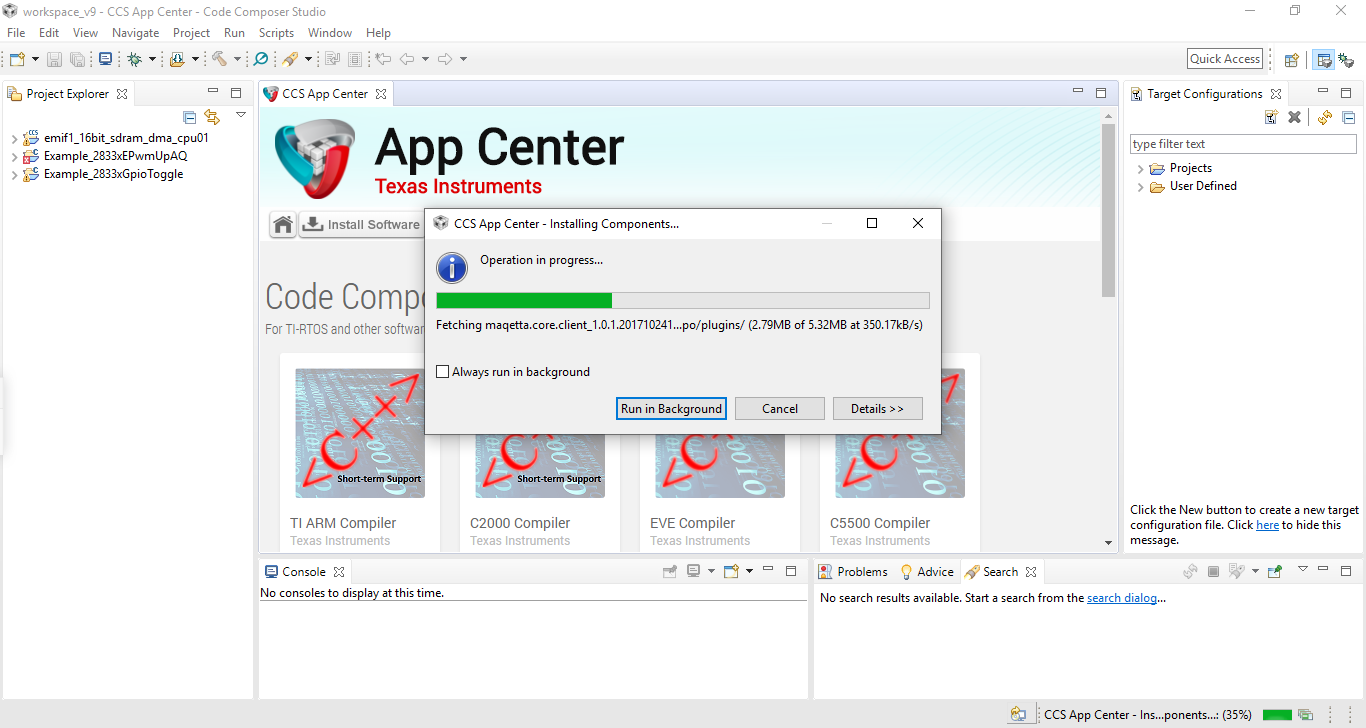Image resolution: width=1366 pixels, height=728 pixels.
Task: Click the App Center Home icon
Action: tap(283, 224)
